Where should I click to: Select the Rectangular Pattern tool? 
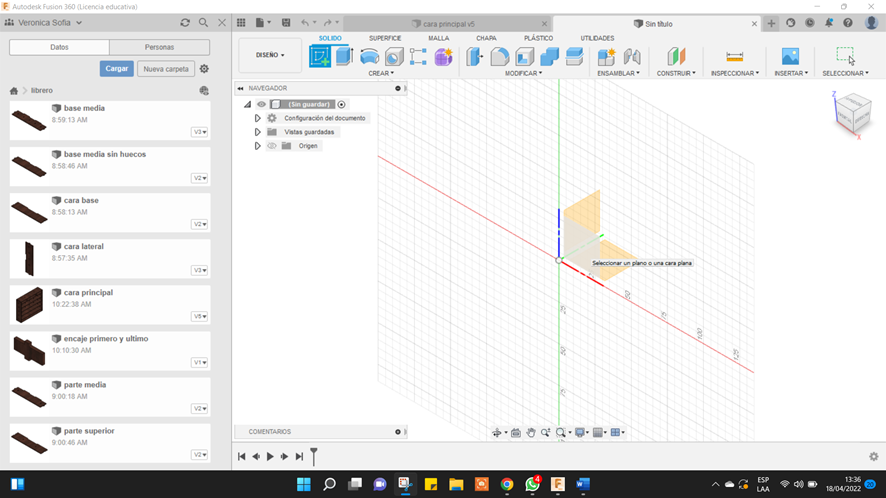coord(418,57)
